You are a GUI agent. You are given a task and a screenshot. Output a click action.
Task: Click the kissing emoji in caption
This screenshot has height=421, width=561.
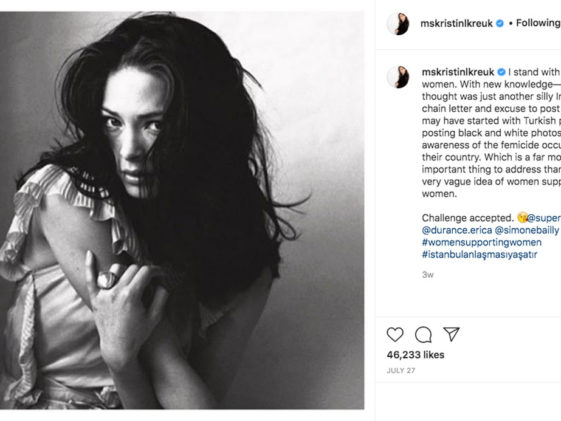pos(522,217)
